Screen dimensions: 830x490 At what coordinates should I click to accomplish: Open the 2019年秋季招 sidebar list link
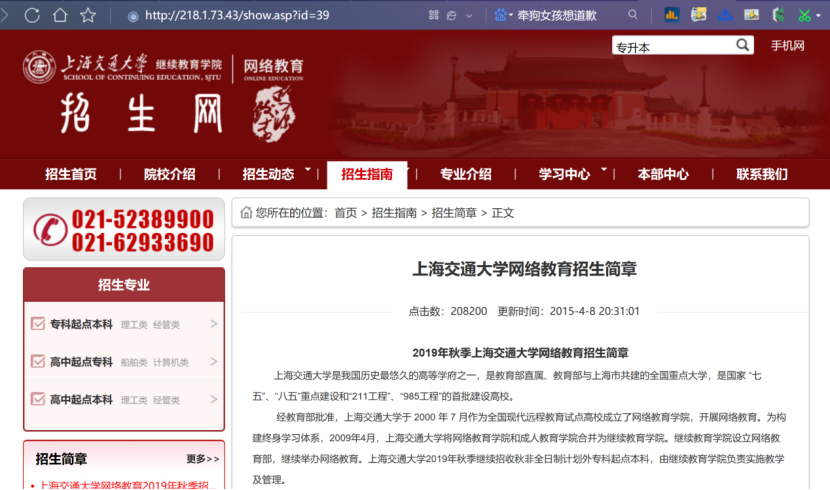(129, 485)
